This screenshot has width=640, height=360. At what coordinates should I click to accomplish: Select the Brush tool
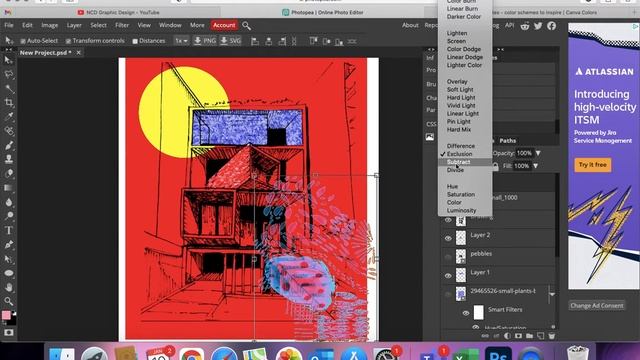(x=9, y=145)
